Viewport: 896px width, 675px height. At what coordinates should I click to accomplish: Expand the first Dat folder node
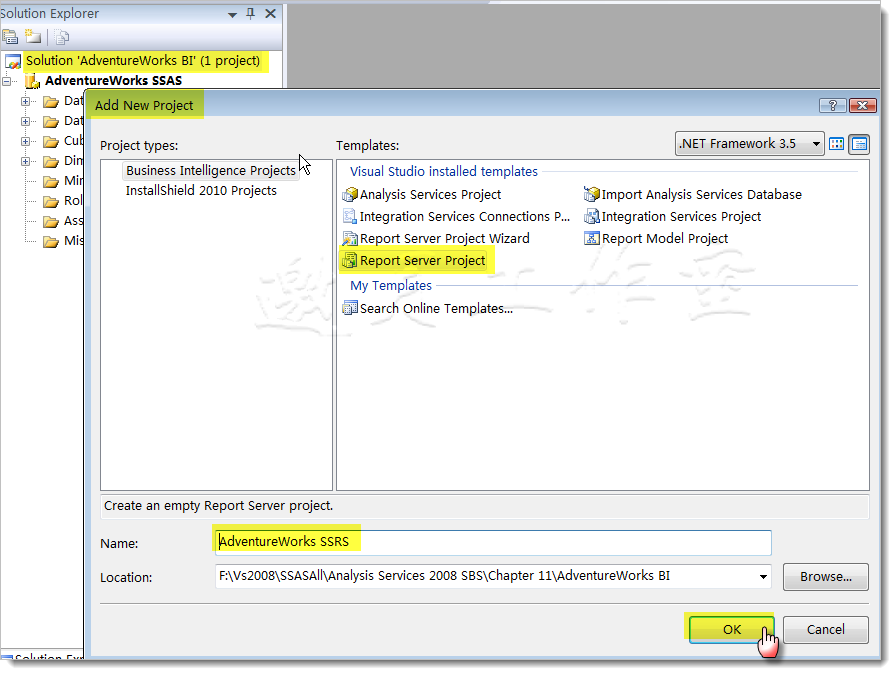(25, 102)
